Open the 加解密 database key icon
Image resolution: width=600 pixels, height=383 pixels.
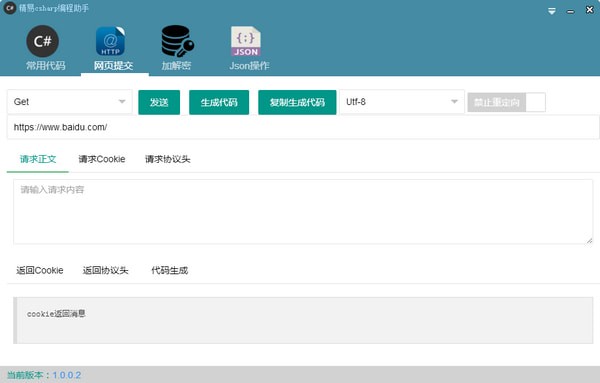(x=177, y=41)
